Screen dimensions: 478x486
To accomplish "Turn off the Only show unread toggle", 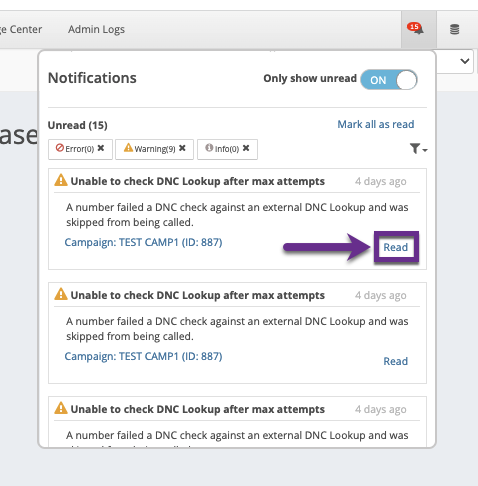I will pyautogui.click(x=389, y=80).
